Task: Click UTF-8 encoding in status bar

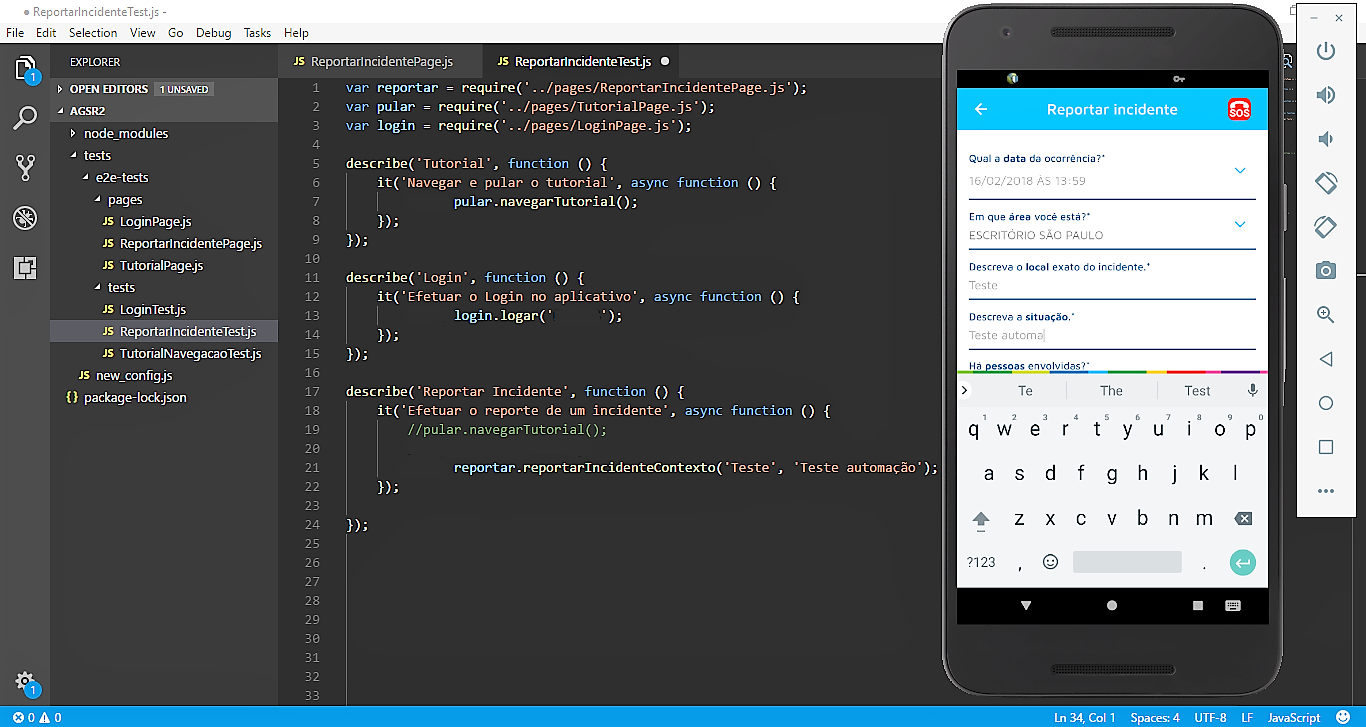Action: coord(1210,717)
